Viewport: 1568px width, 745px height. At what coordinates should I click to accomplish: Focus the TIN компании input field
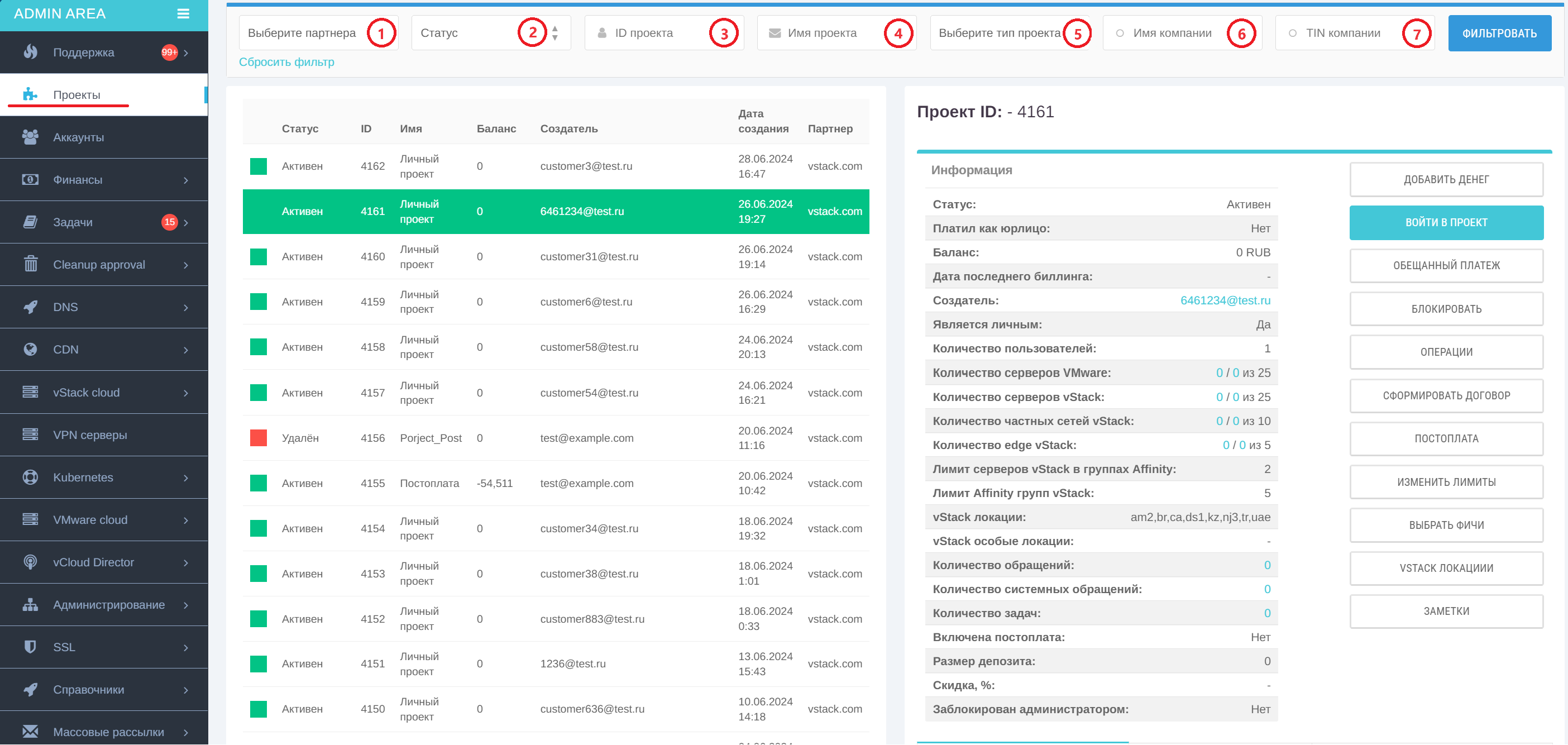(1354, 33)
